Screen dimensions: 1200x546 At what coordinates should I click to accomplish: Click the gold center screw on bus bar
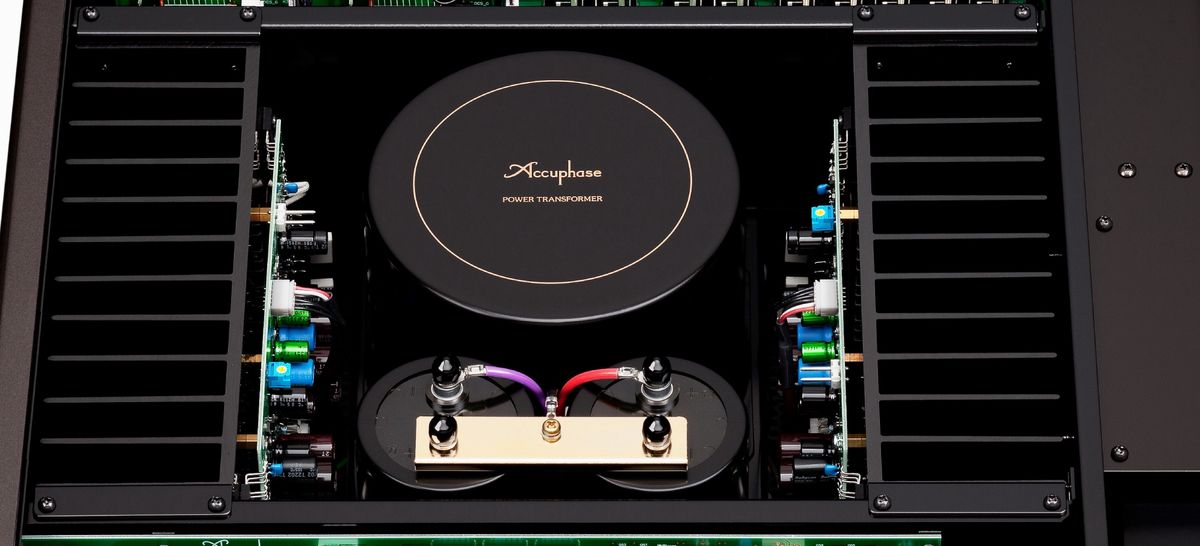(x=550, y=431)
